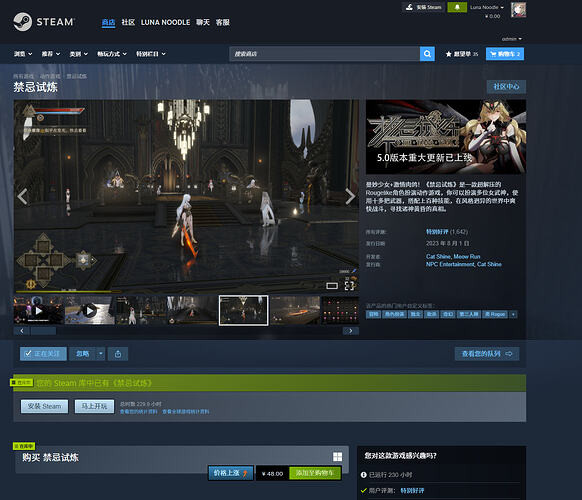Click the green 添加至购物车 button
This screenshot has height=500, width=582.
[x=315, y=473]
